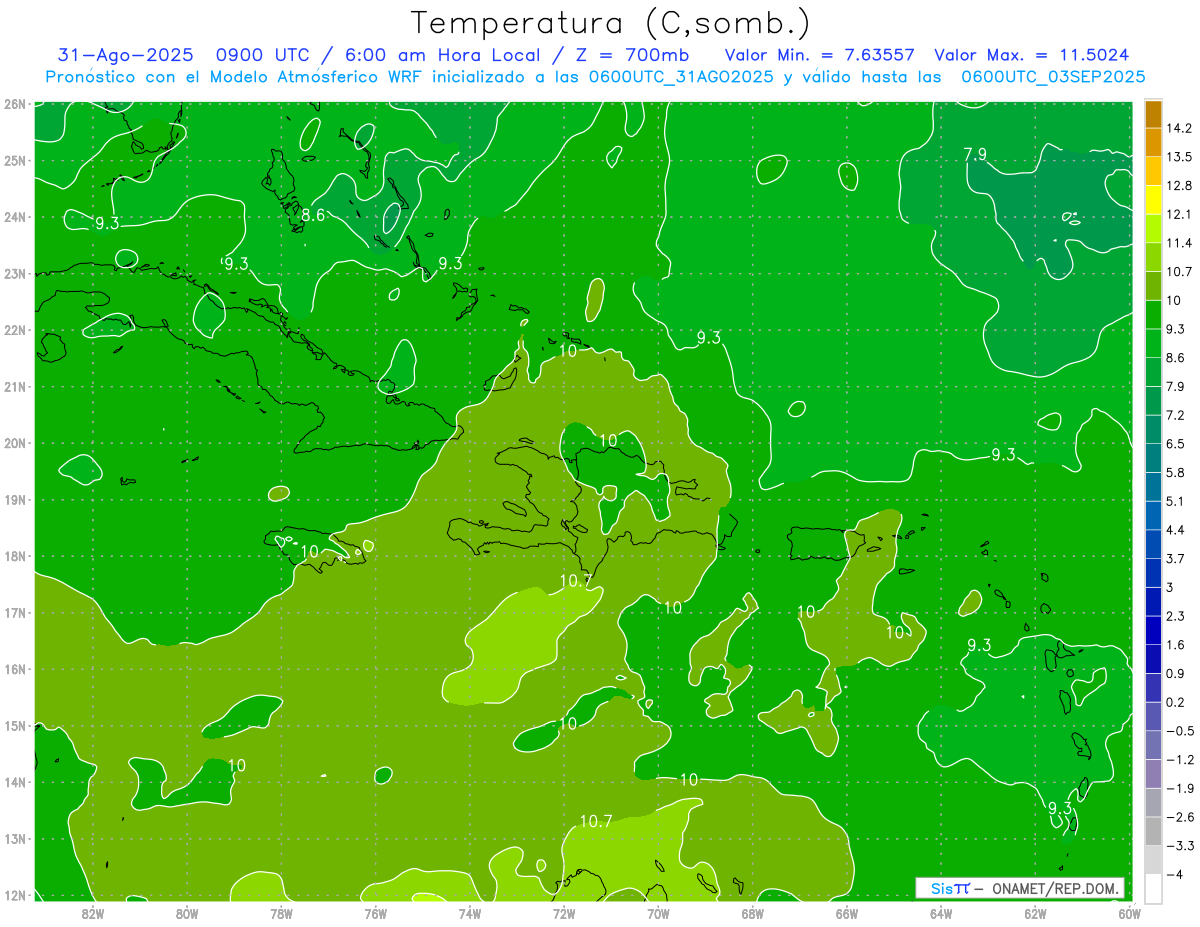Click the 68W longitude axis label

pyautogui.click(x=752, y=913)
